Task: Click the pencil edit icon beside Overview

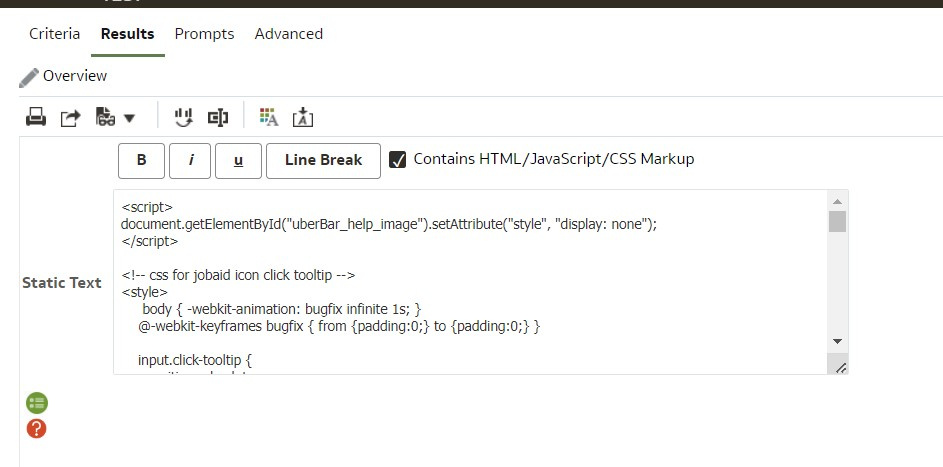Action: point(29,77)
